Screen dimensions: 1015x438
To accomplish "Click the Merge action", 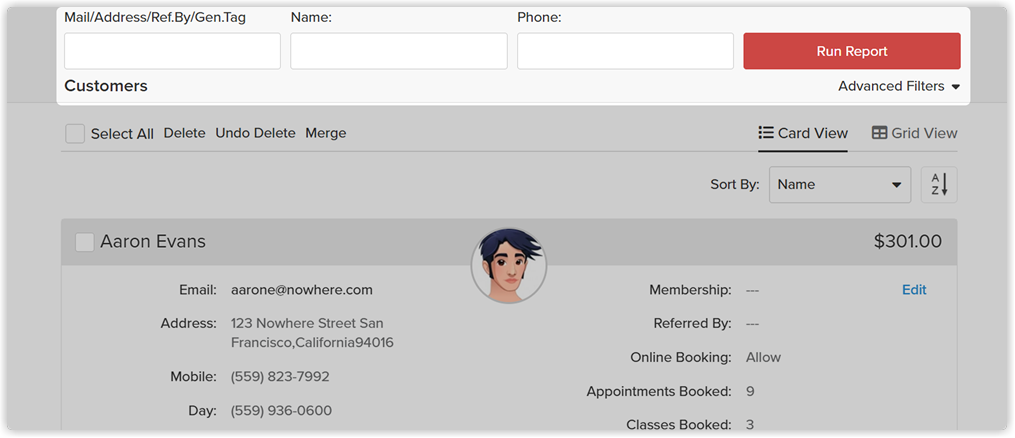I will (x=326, y=133).
